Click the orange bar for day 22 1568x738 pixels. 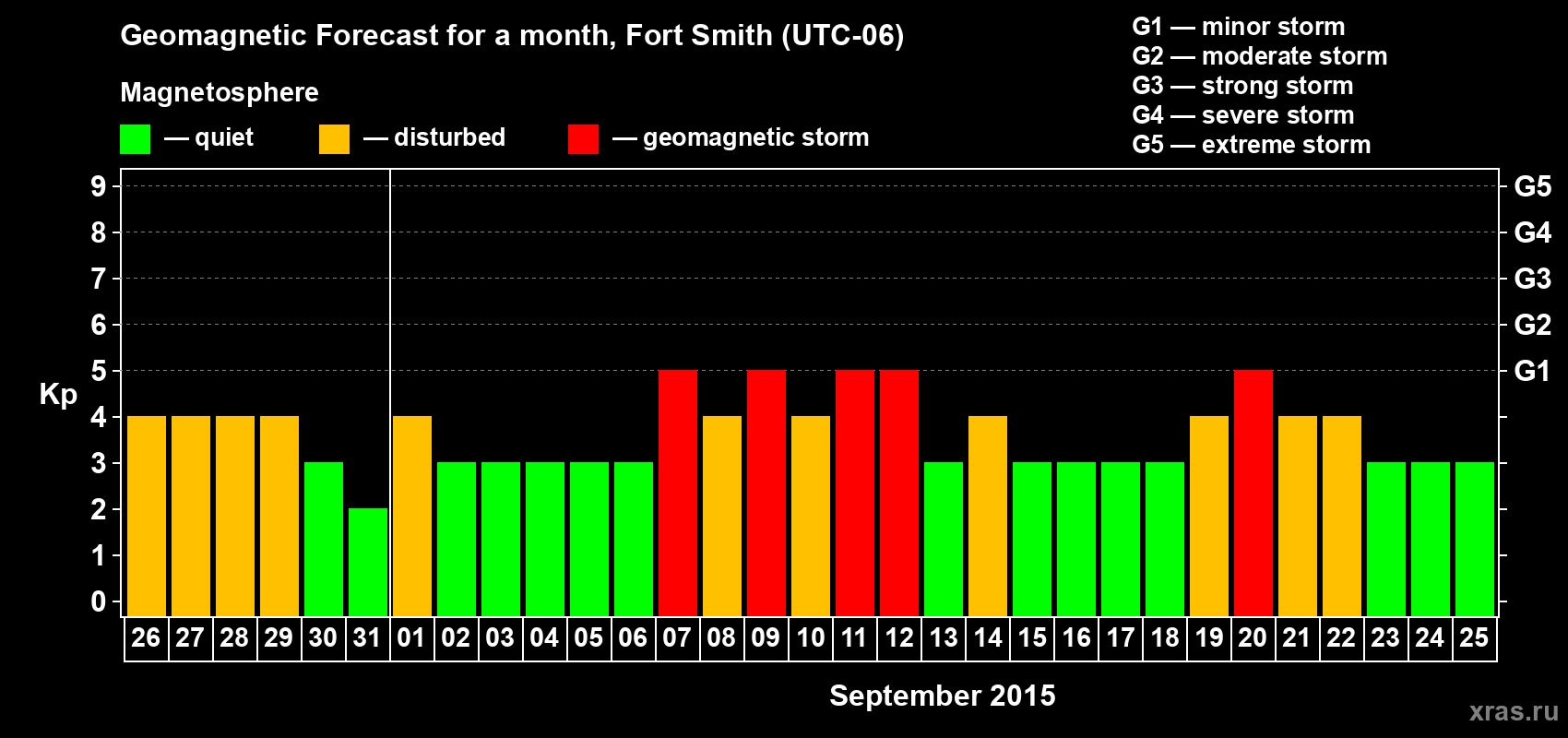click(x=1342, y=517)
